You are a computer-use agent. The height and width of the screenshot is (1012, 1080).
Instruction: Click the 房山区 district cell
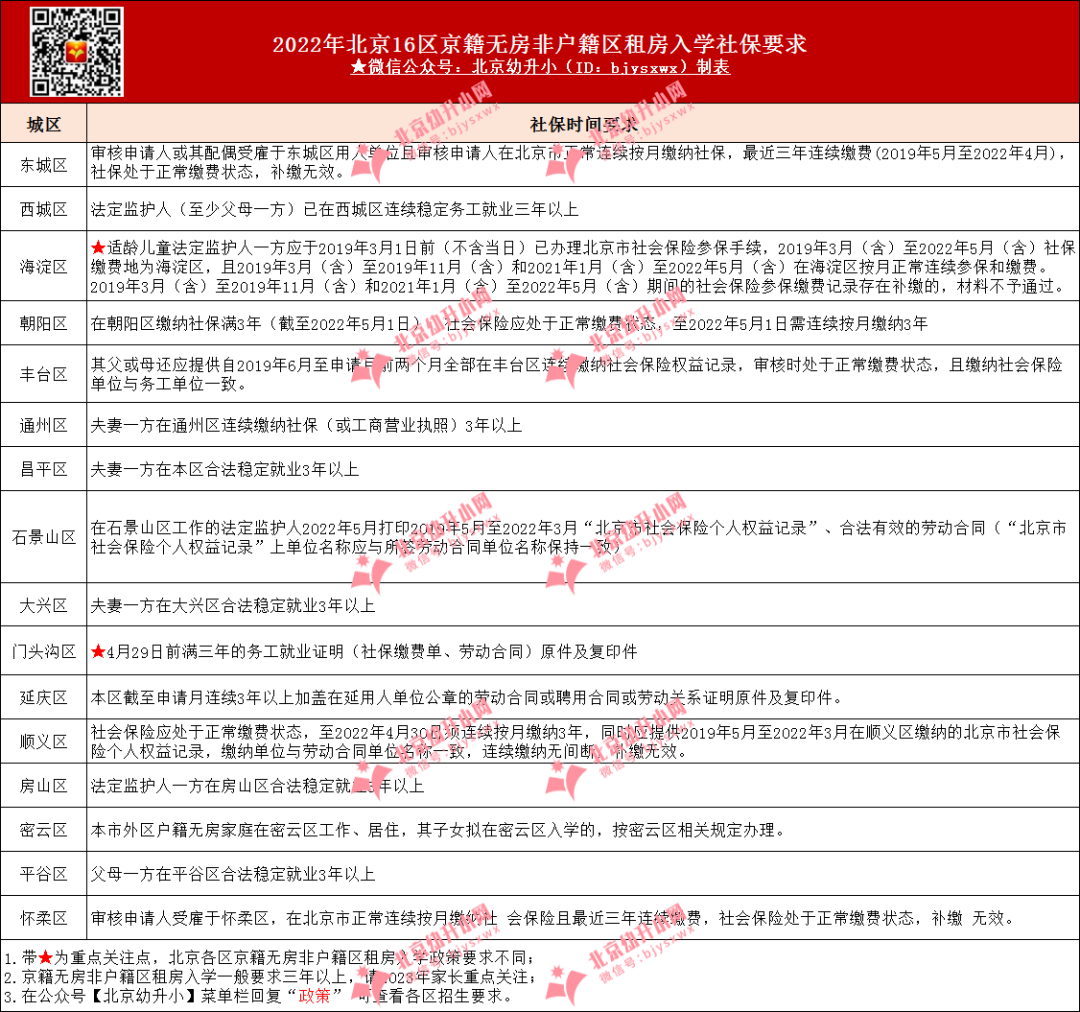coord(44,785)
